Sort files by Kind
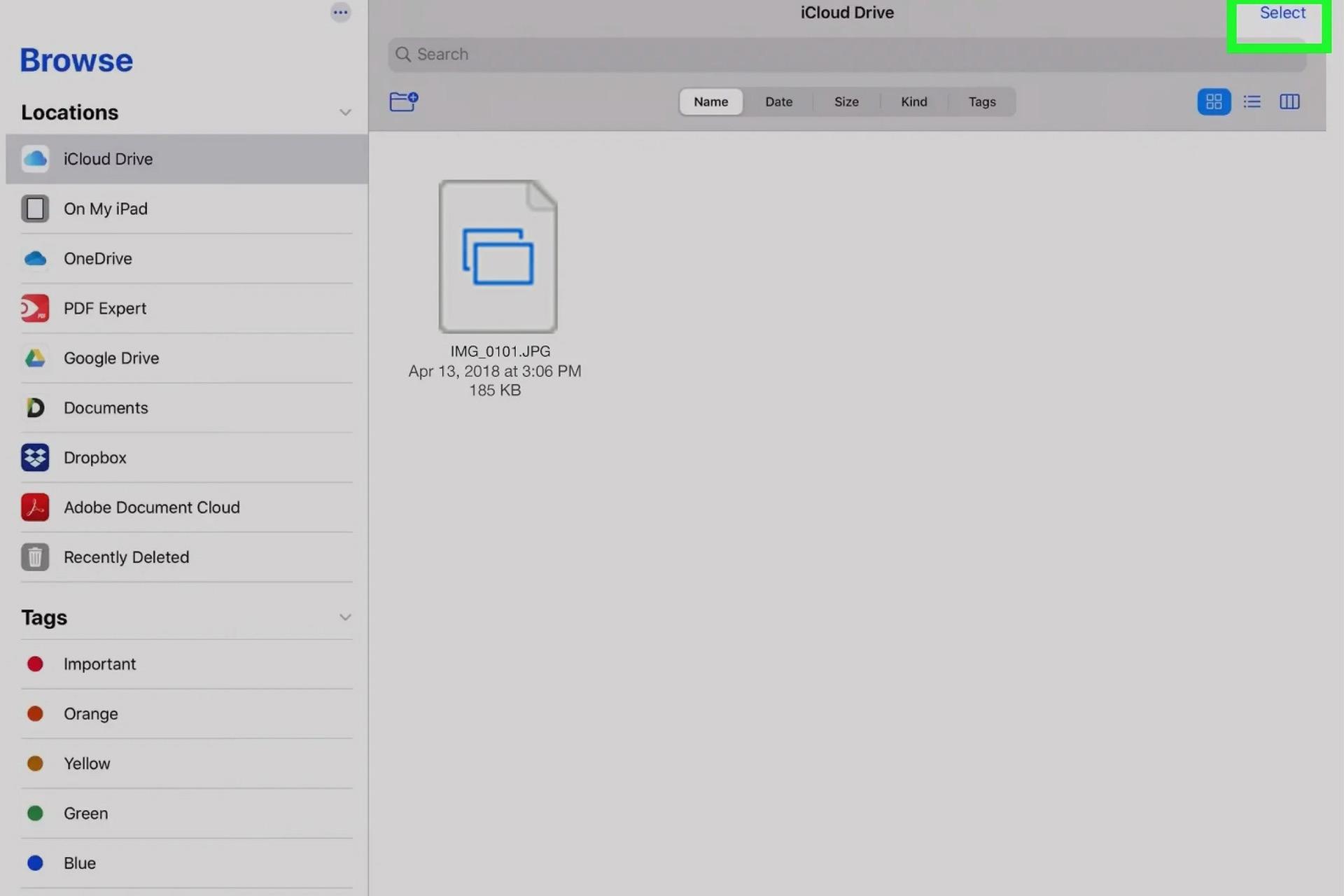Image resolution: width=1344 pixels, height=896 pixels. click(x=913, y=102)
